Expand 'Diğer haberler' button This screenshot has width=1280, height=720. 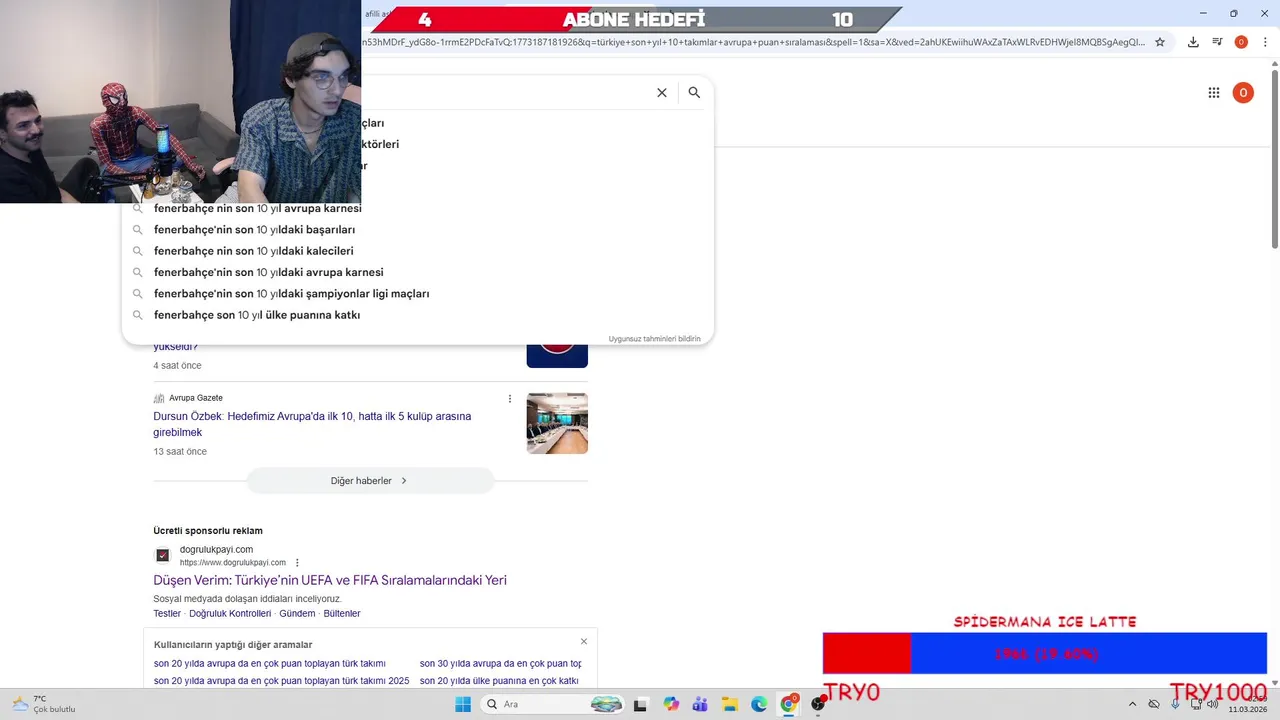[x=370, y=481]
